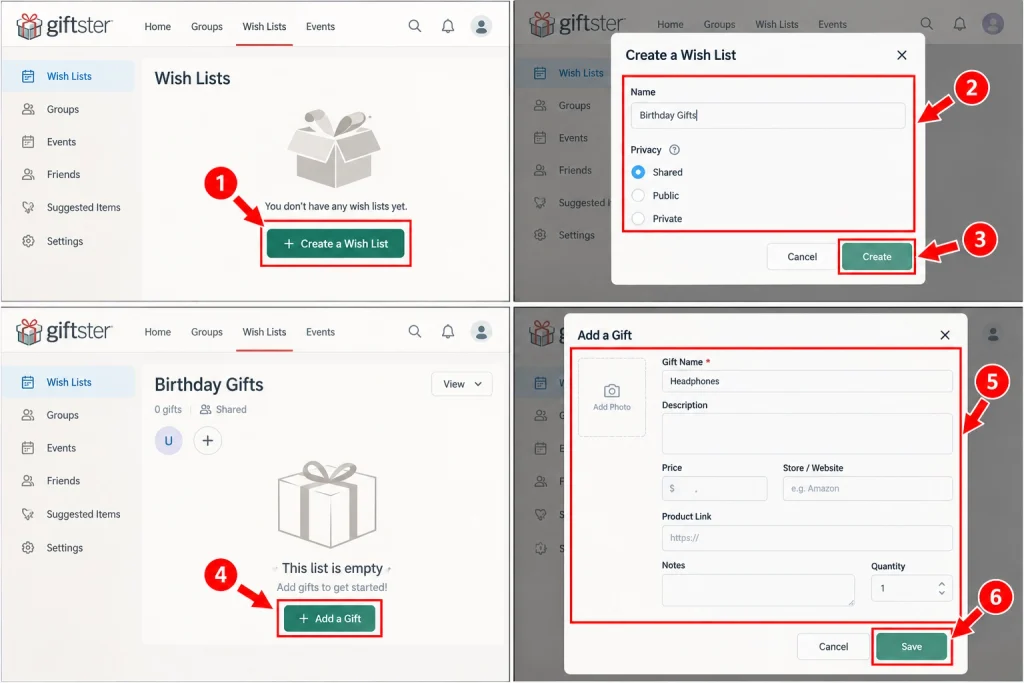Open notifications bell in the Birthday Gifts panel

click(448, 332)
